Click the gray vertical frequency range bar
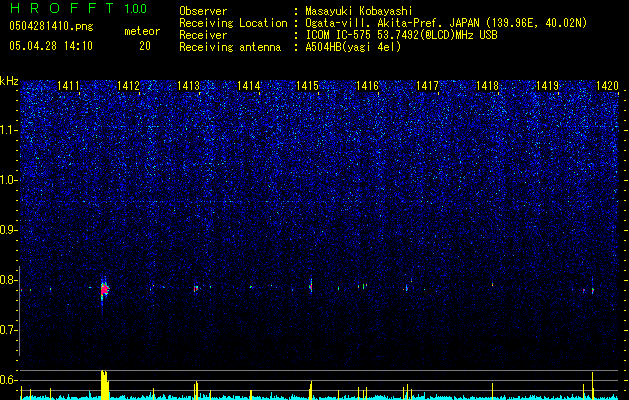This screenshot has height=400, width=629. pos(19,311)
